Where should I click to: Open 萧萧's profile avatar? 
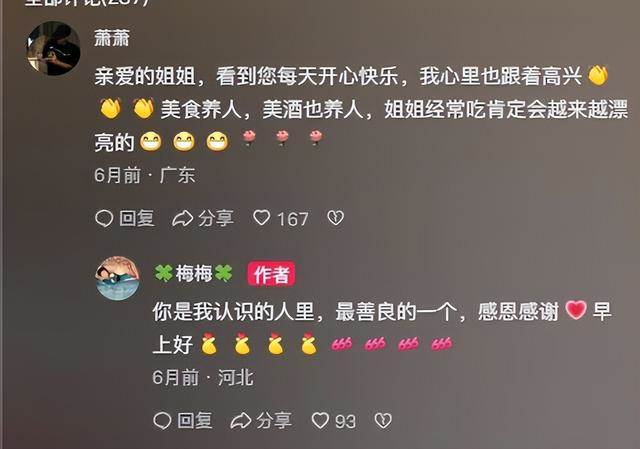click(x=53, y=49)
